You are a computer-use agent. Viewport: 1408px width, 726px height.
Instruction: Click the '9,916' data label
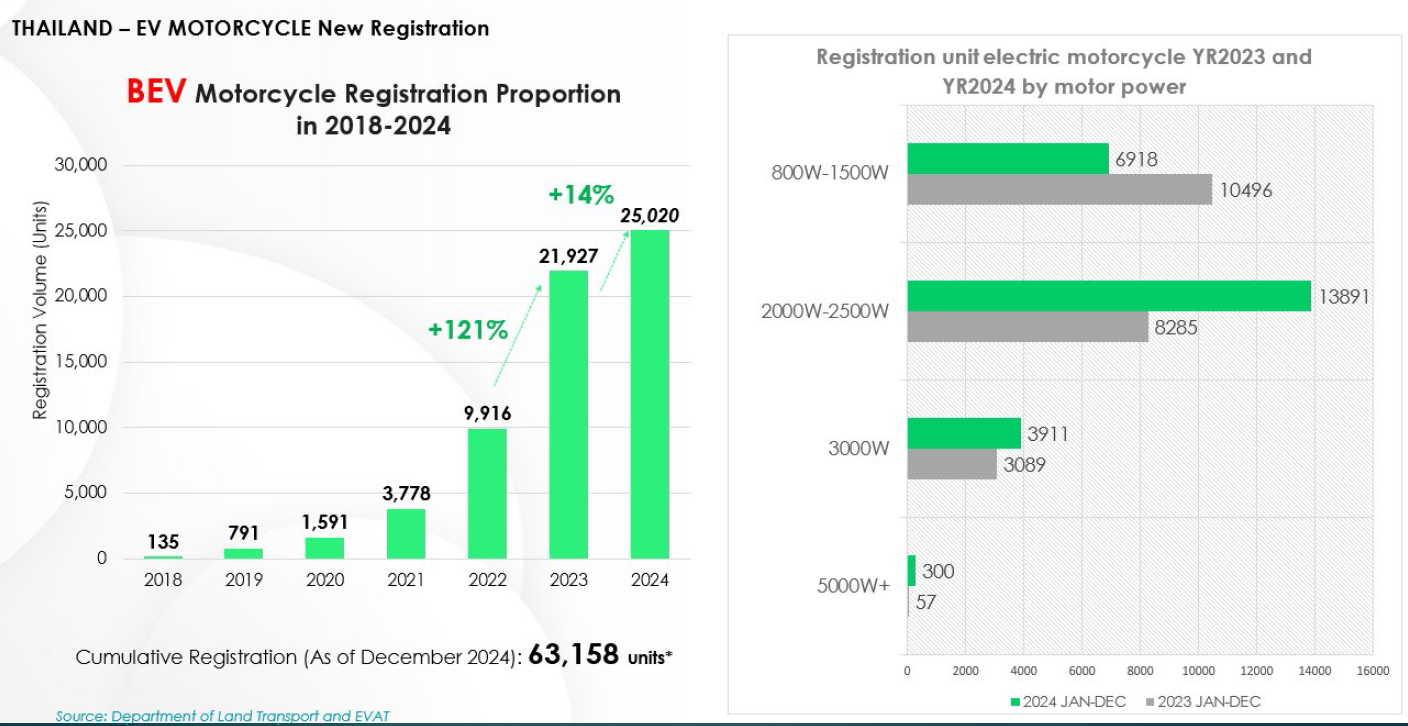(x=487, y=414)
